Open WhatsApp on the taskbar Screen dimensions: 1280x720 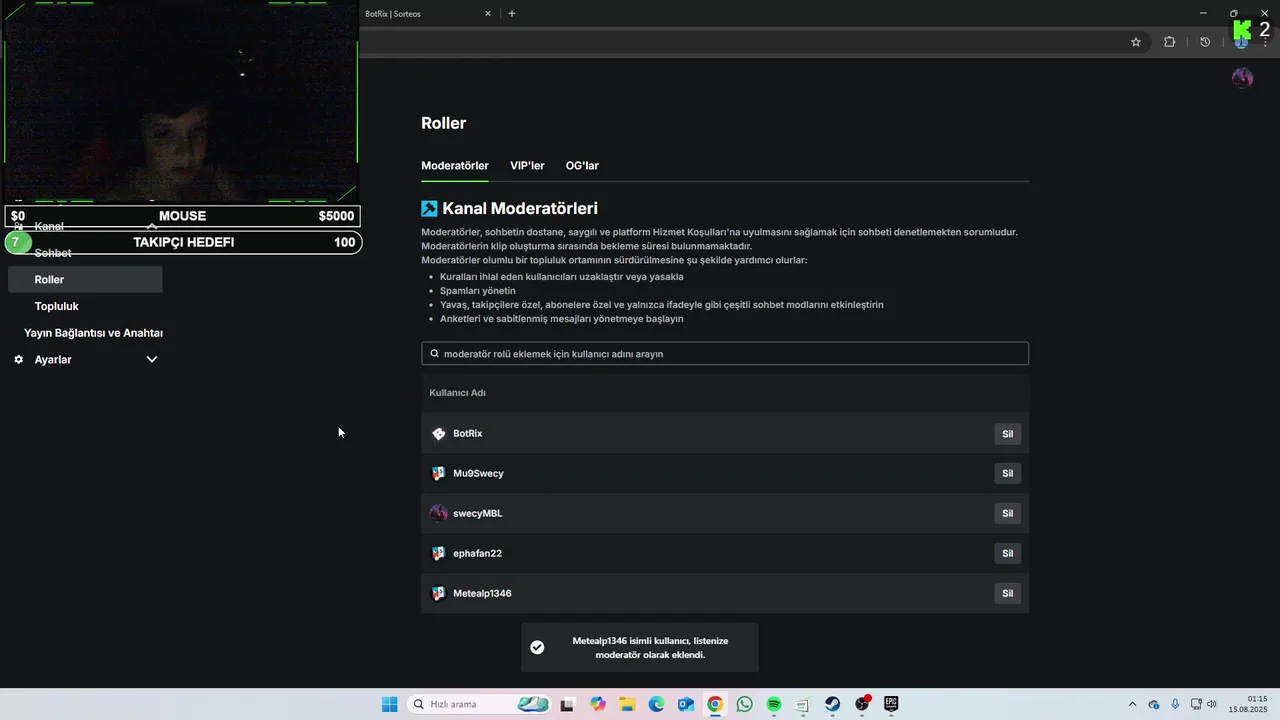(x=744, y=704)
